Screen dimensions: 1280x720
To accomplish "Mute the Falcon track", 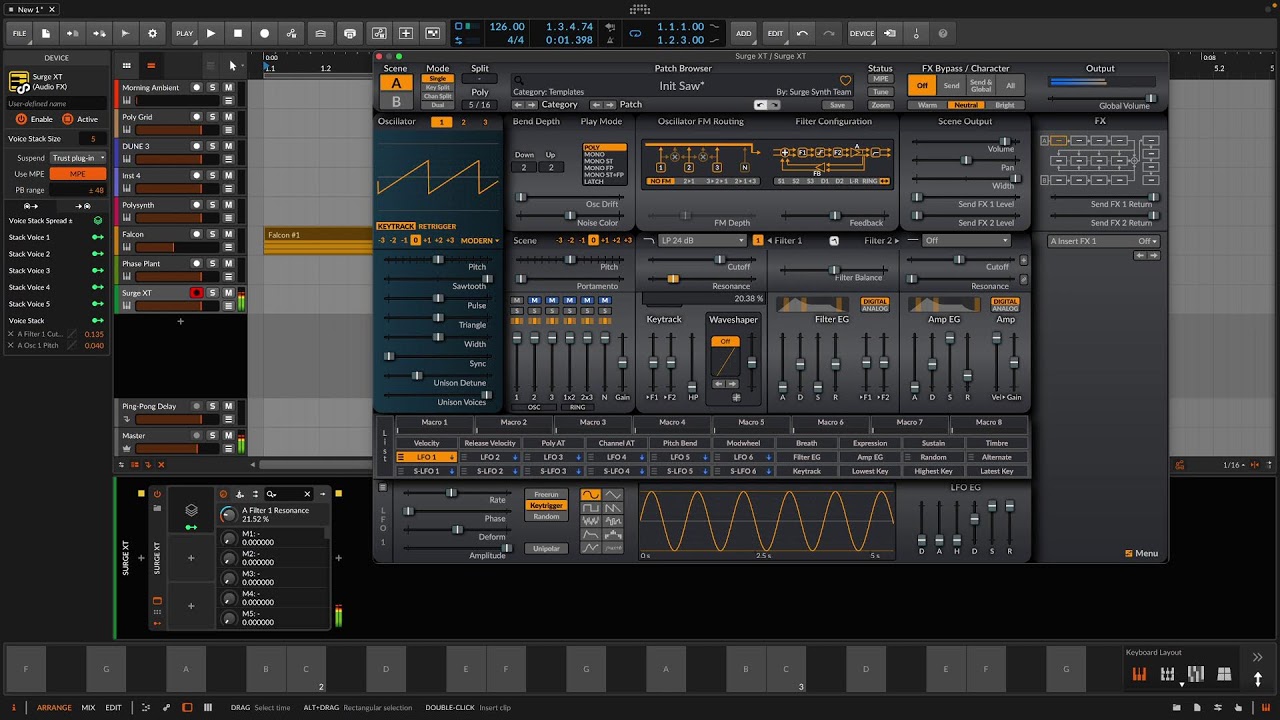I will tap(228, 234).
